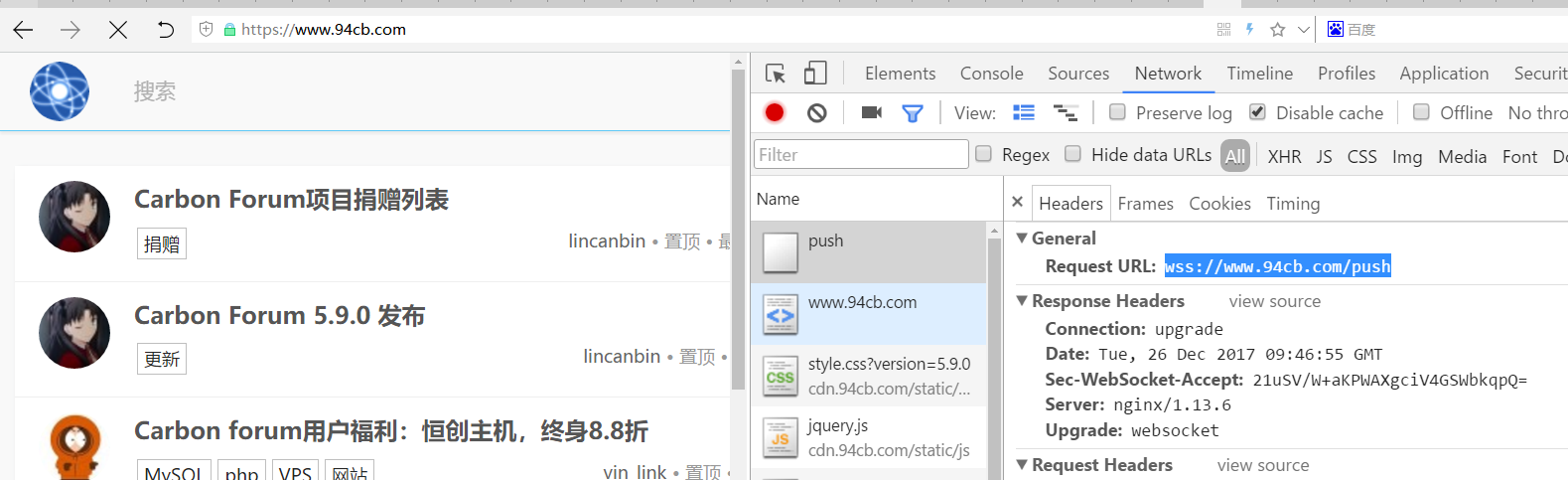Click the shield security icon in address bar
The image size is (1568, 480).
coord(207,30)
